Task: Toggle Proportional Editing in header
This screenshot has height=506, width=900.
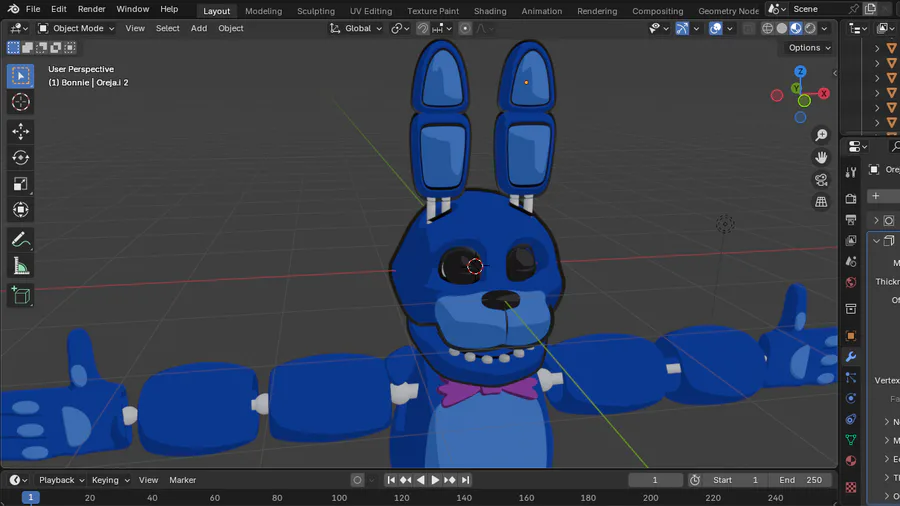Action: [x=465, y=28]
